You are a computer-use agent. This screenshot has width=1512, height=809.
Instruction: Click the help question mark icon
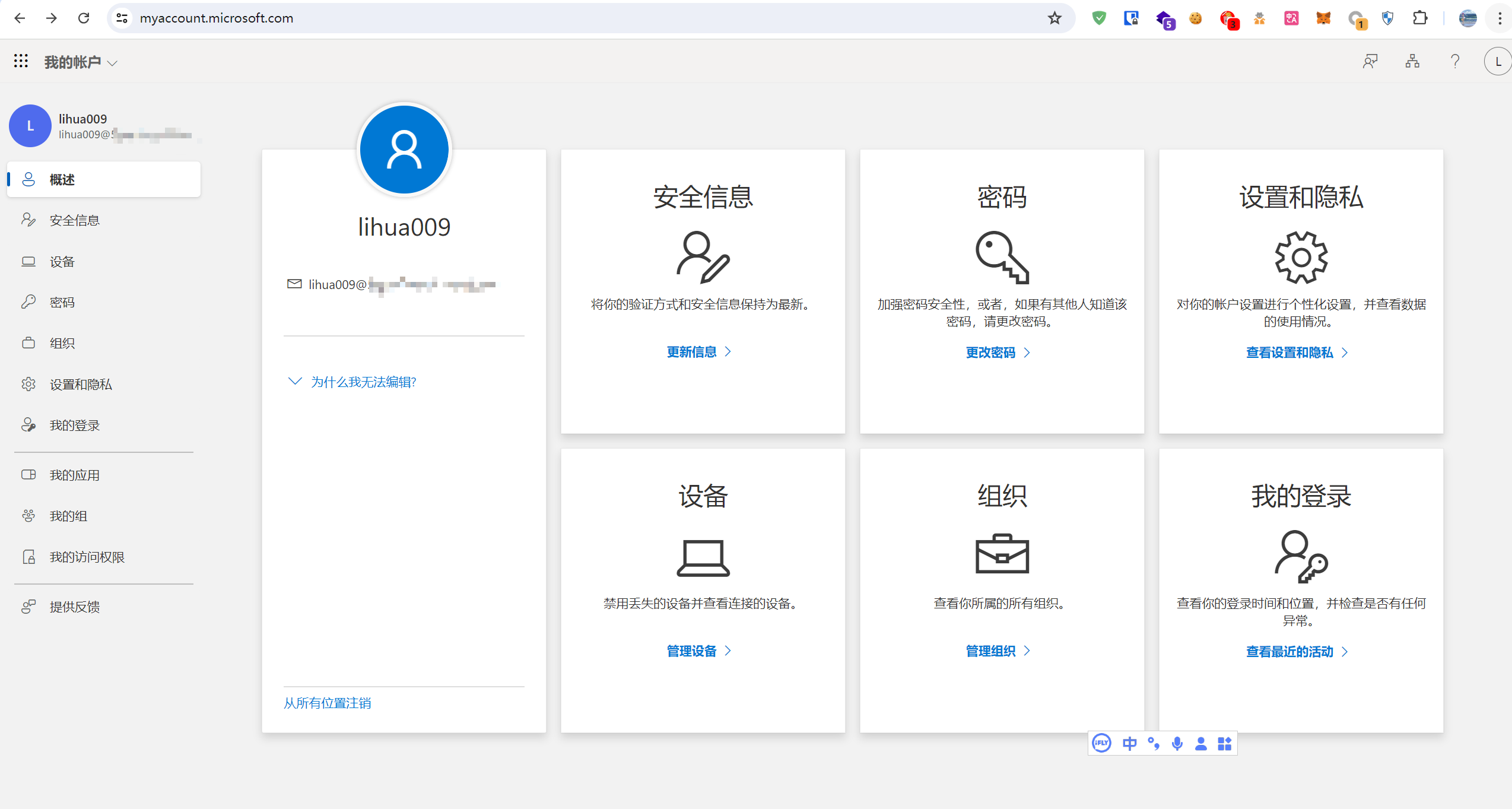coord(1454,61)
